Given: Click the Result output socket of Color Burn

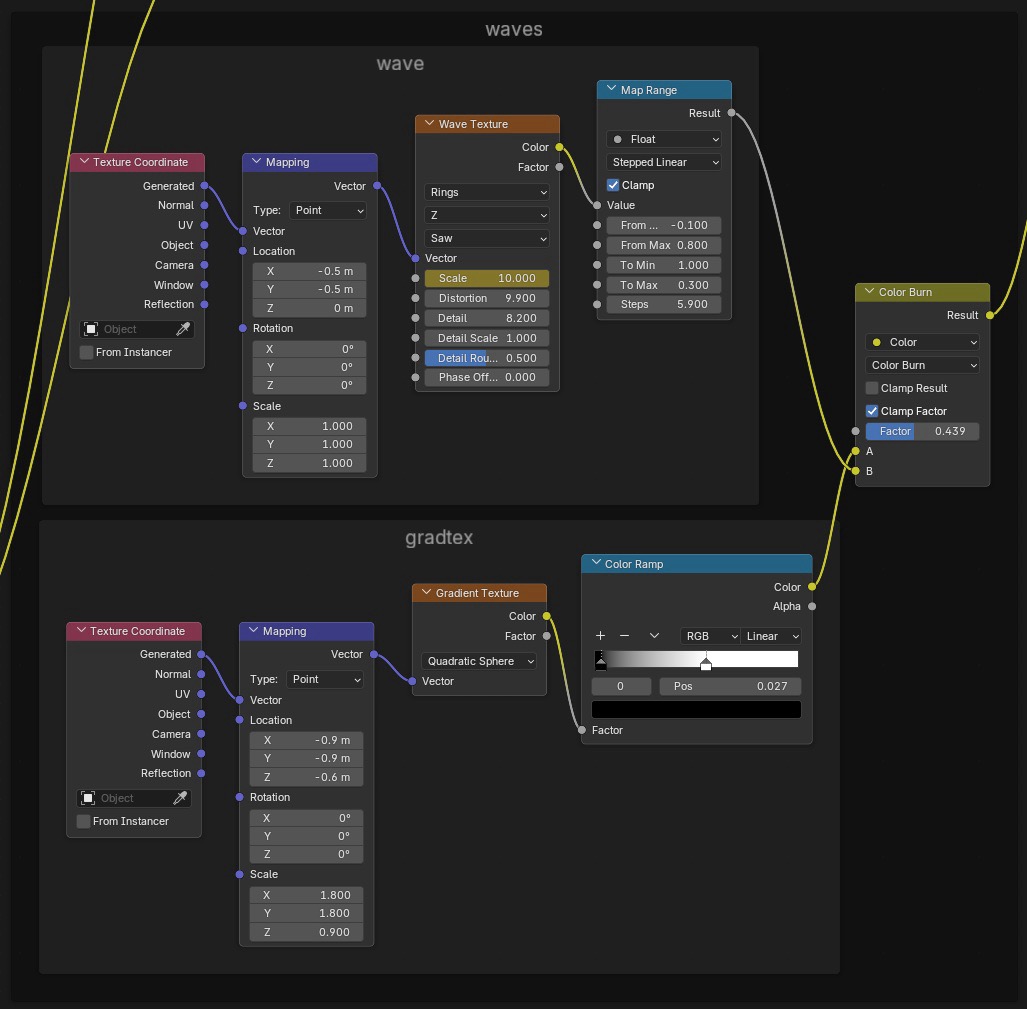Looking at the screenshot, I should coord(990,316).
